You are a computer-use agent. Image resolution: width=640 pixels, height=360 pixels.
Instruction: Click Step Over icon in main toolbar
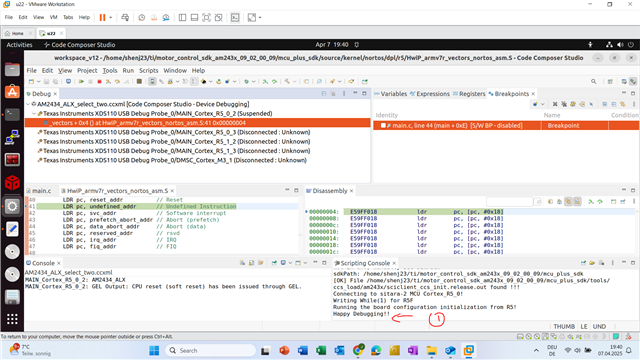click(118, 81)
